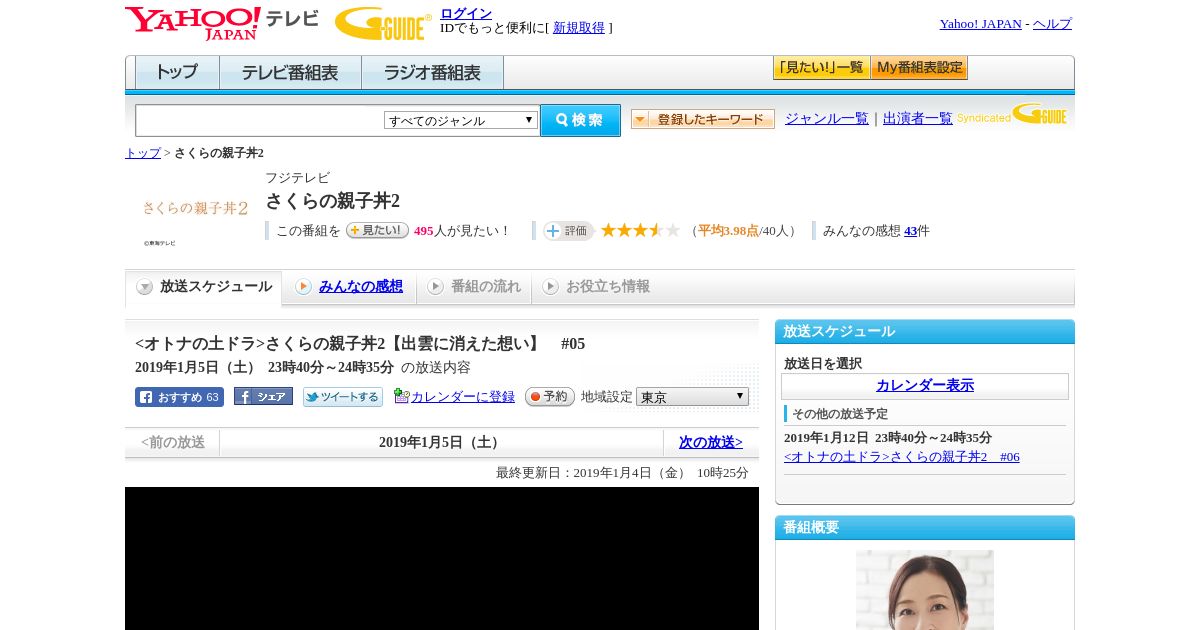This screenshot has height=630, width=1200.
Task: Go to 次の放送> next broadcast
Action: pyautogui.click(x=711, y=442)
